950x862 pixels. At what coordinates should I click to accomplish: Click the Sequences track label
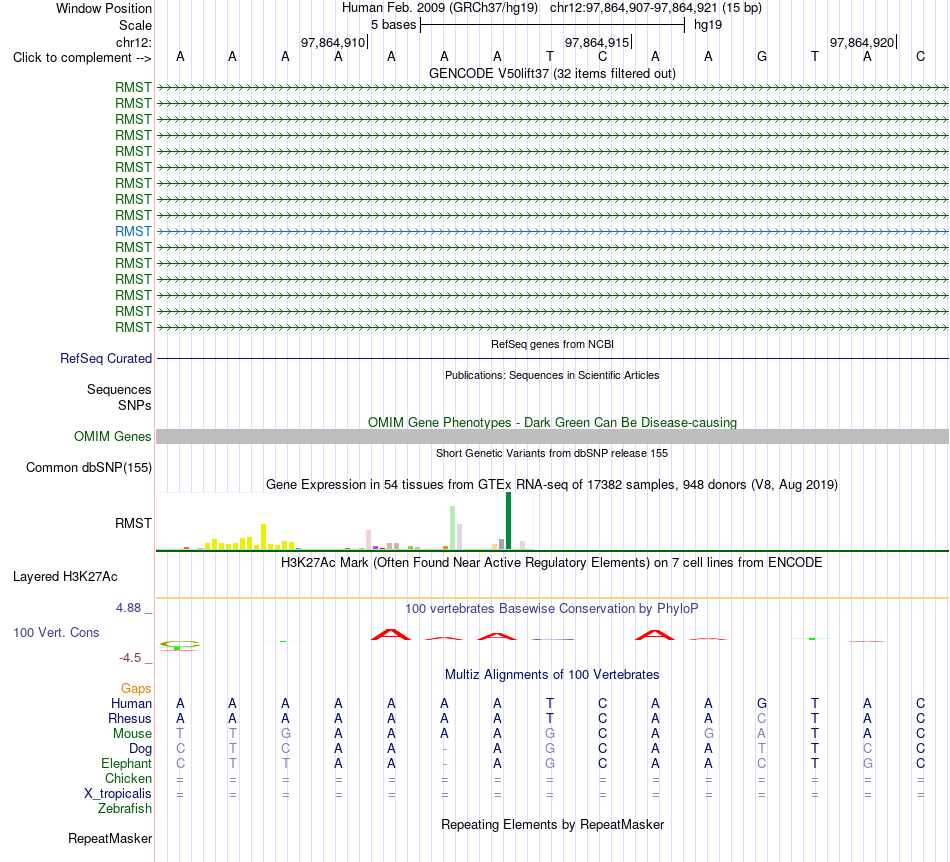click(x=119, y=390)
